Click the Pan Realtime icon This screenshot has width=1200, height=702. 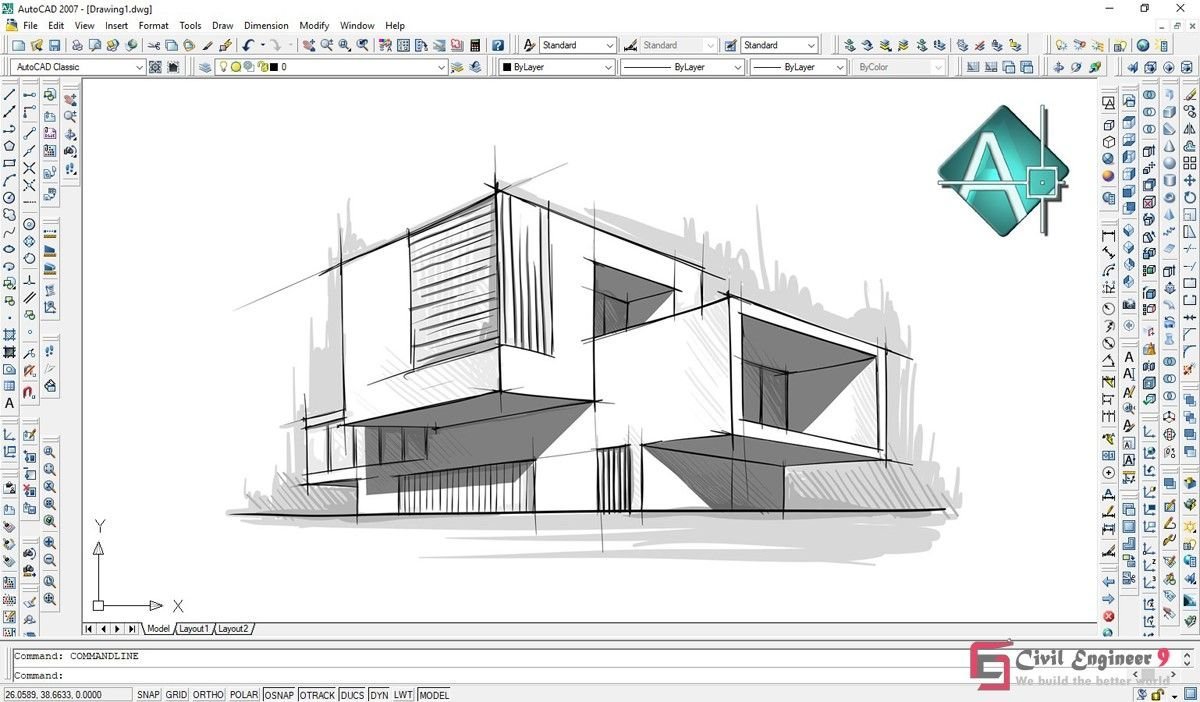pyautogui.click(x=308, y=45)
